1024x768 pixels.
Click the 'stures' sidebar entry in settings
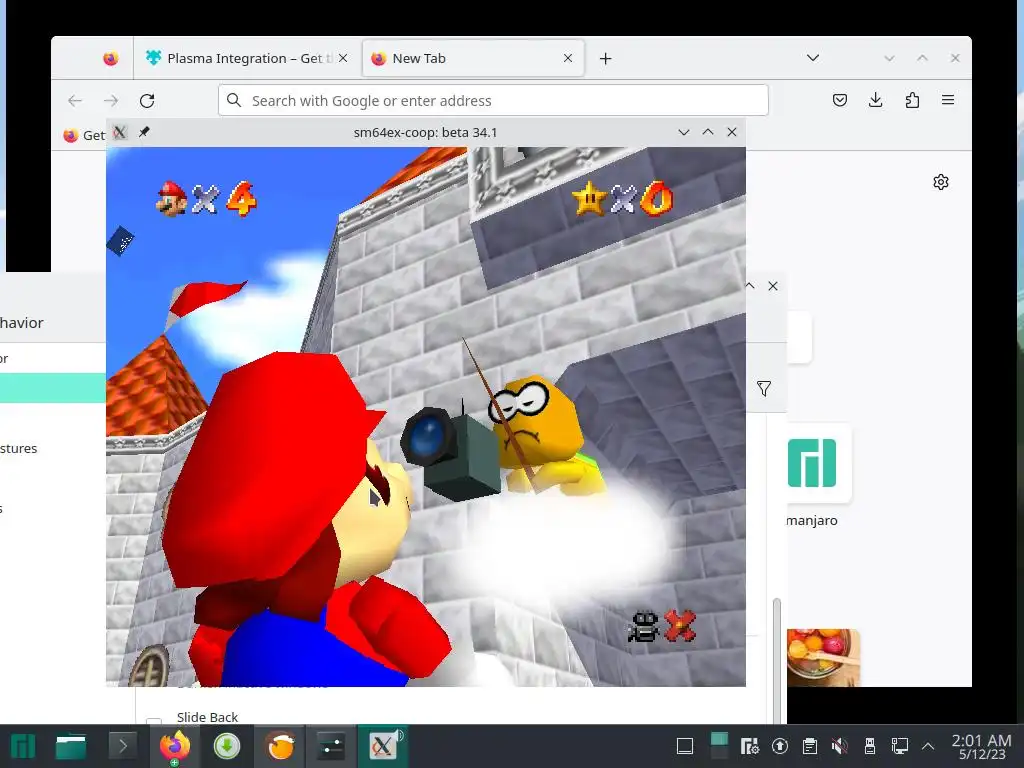click(18, 449)
